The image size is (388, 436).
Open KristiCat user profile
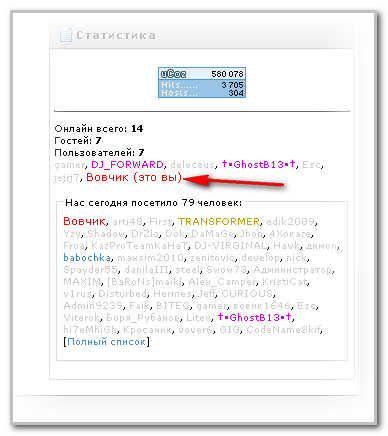click(x=284, y=282)
